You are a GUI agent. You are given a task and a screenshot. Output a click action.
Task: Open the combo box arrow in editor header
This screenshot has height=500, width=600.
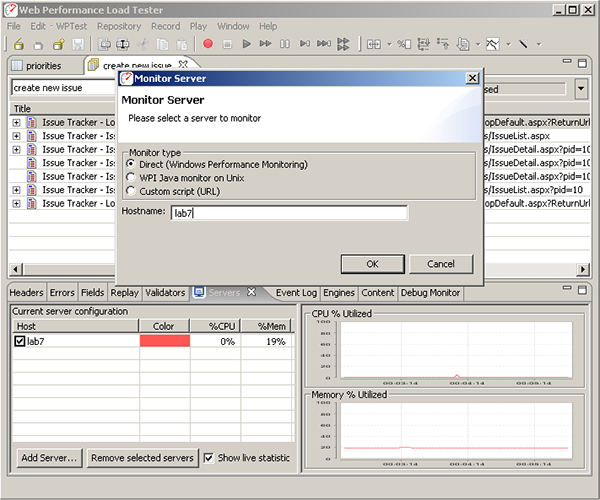pos(581,89)
